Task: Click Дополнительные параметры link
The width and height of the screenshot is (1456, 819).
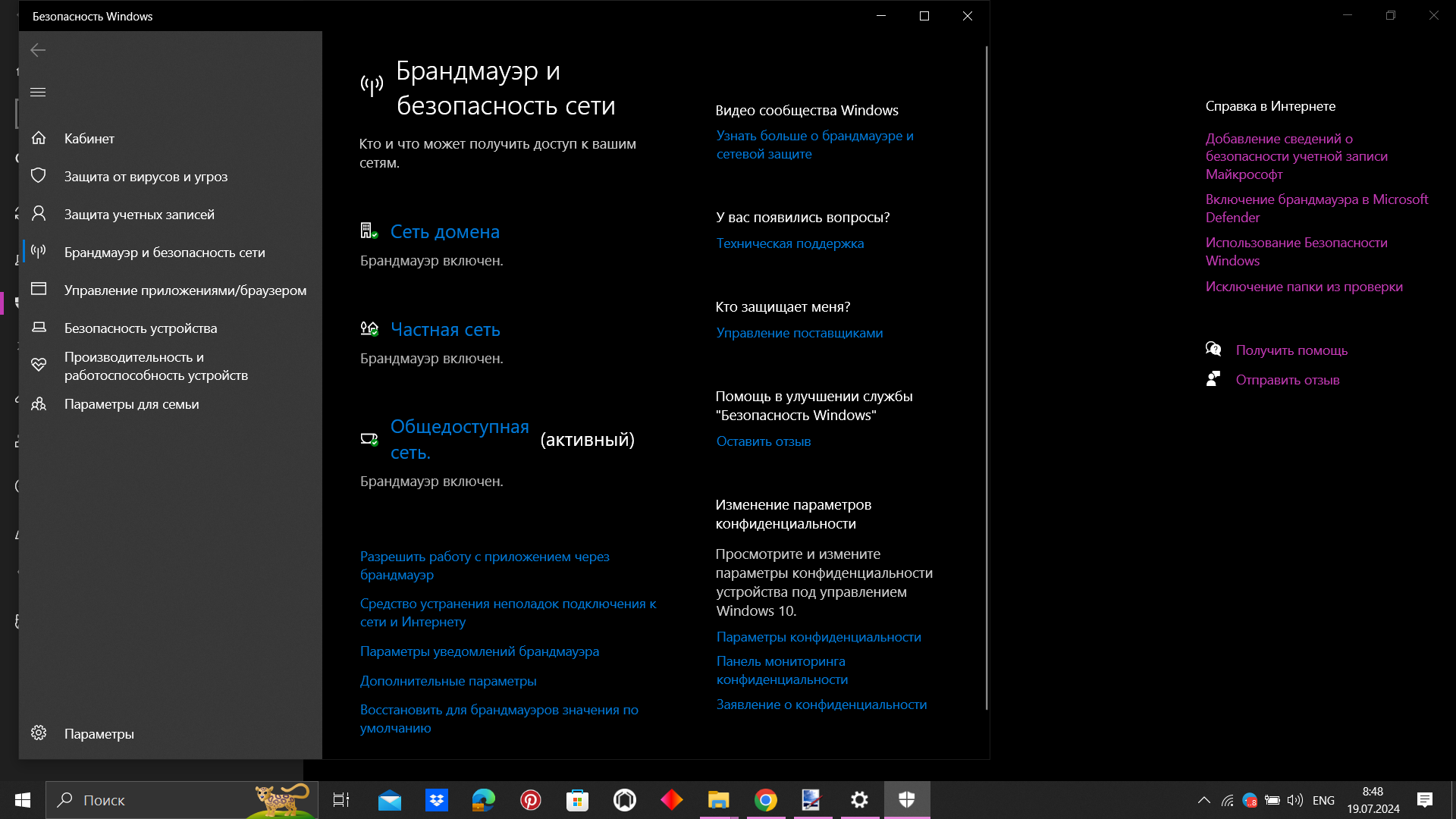Action: [x=448, y=680]
